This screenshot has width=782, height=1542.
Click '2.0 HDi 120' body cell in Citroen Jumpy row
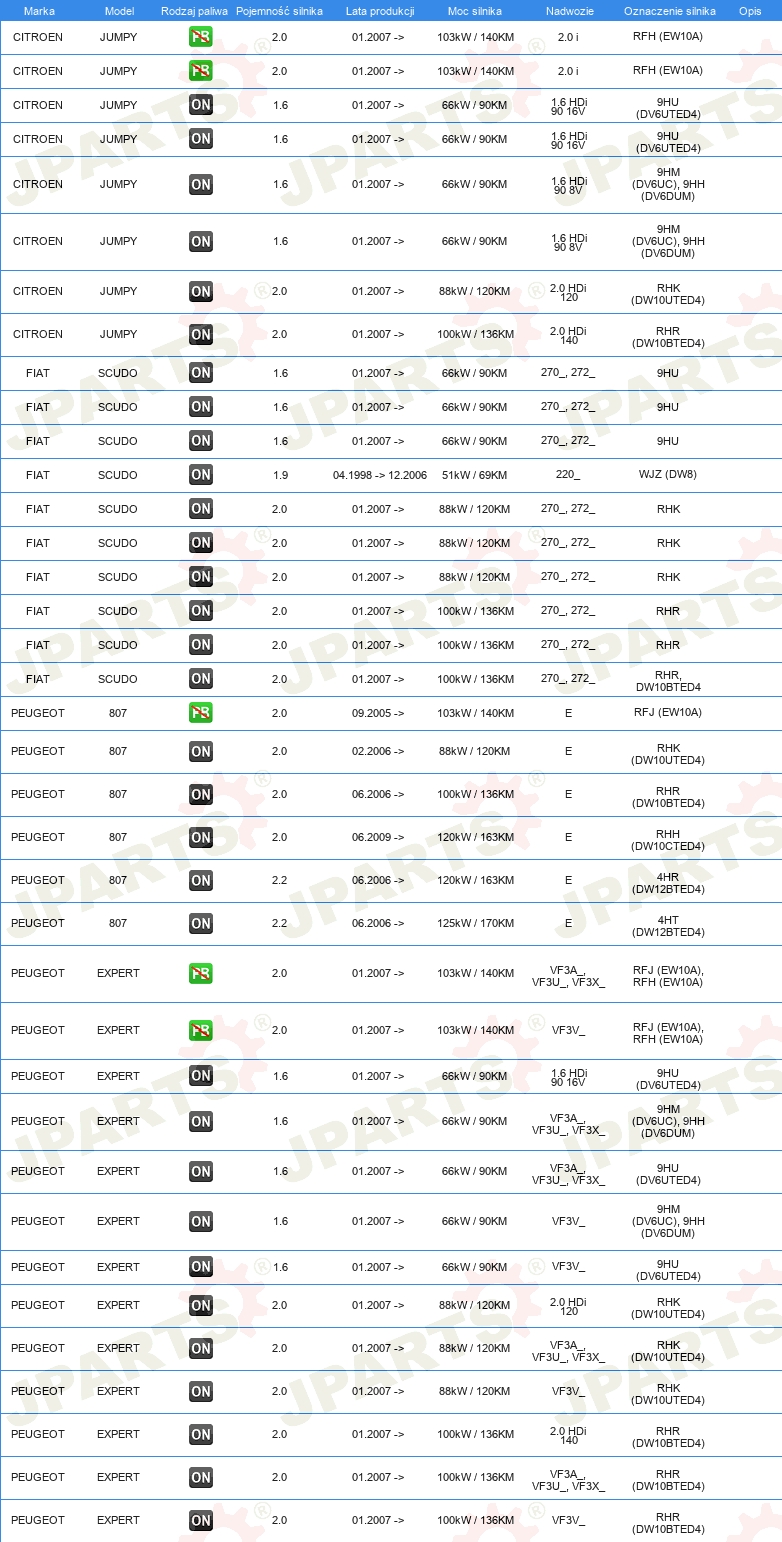point(569,293)
